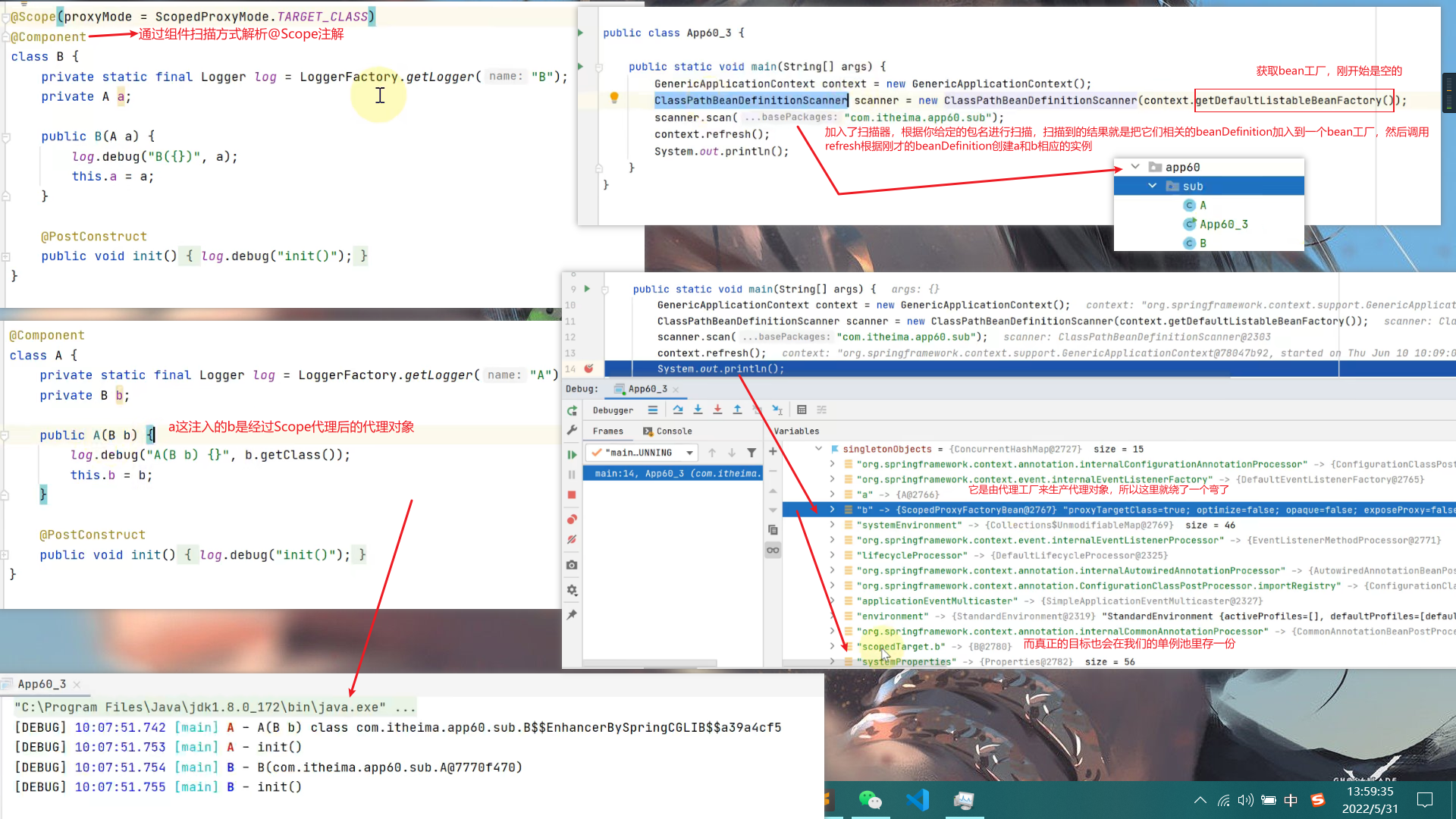Open Evaluate Expression calculator icon
Viewport: 1456px width, 819px height.
(802, 409)
